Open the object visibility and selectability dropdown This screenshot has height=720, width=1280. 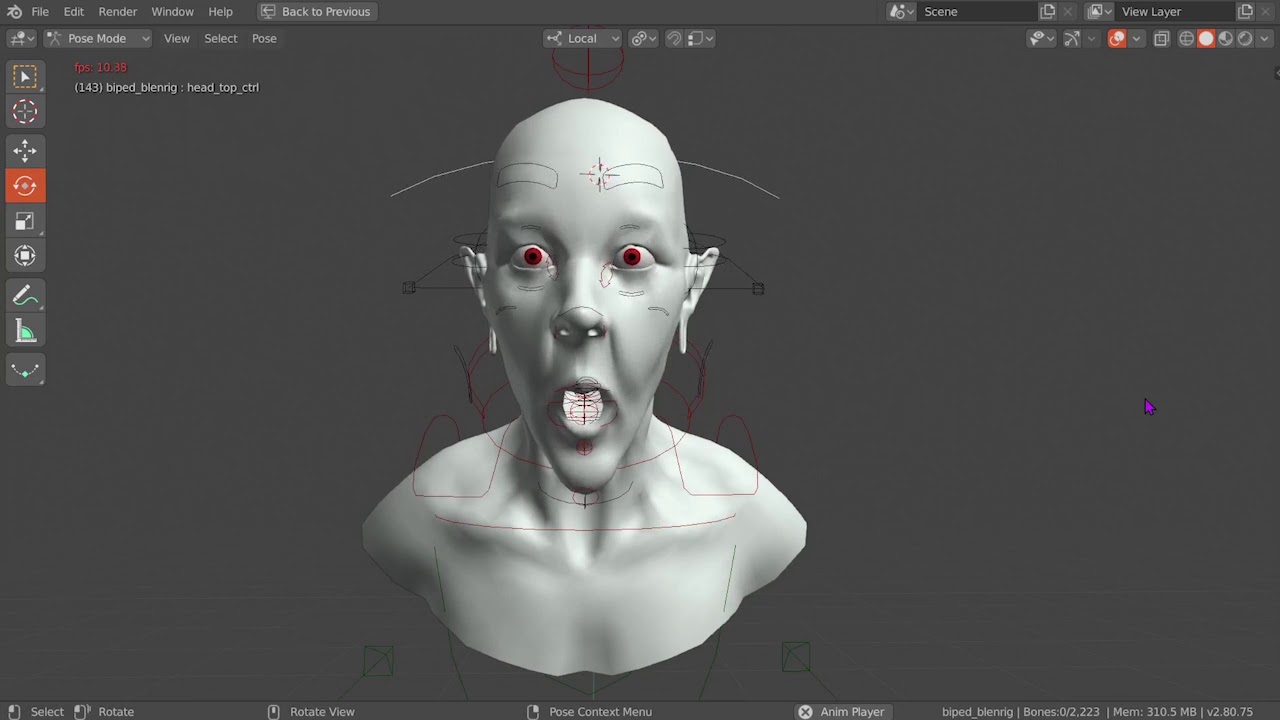[x=1041, y=38]
